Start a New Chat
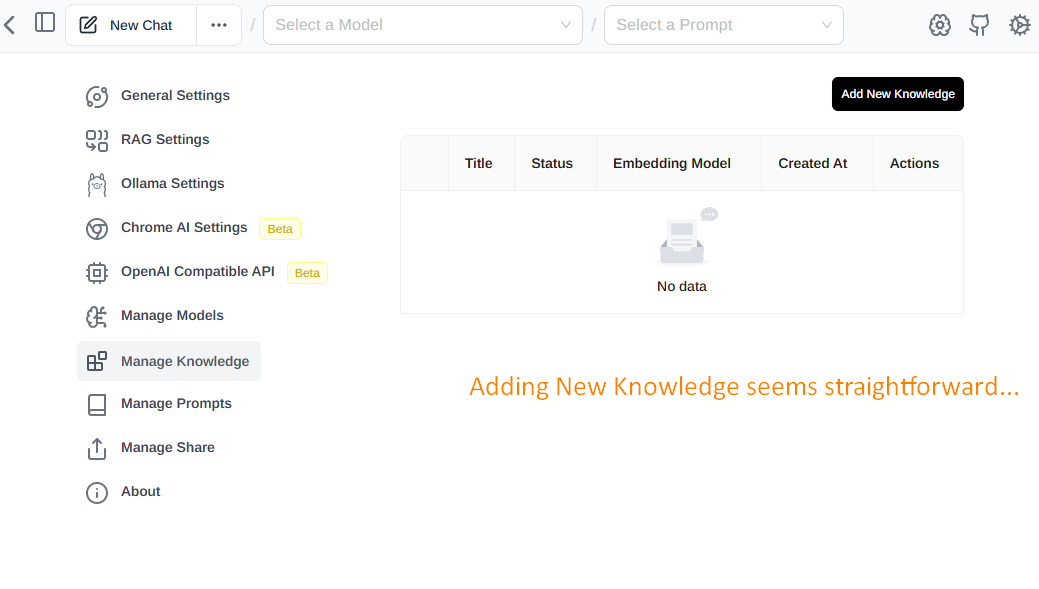Screen dimensions: 1039x589 [130, 25]
